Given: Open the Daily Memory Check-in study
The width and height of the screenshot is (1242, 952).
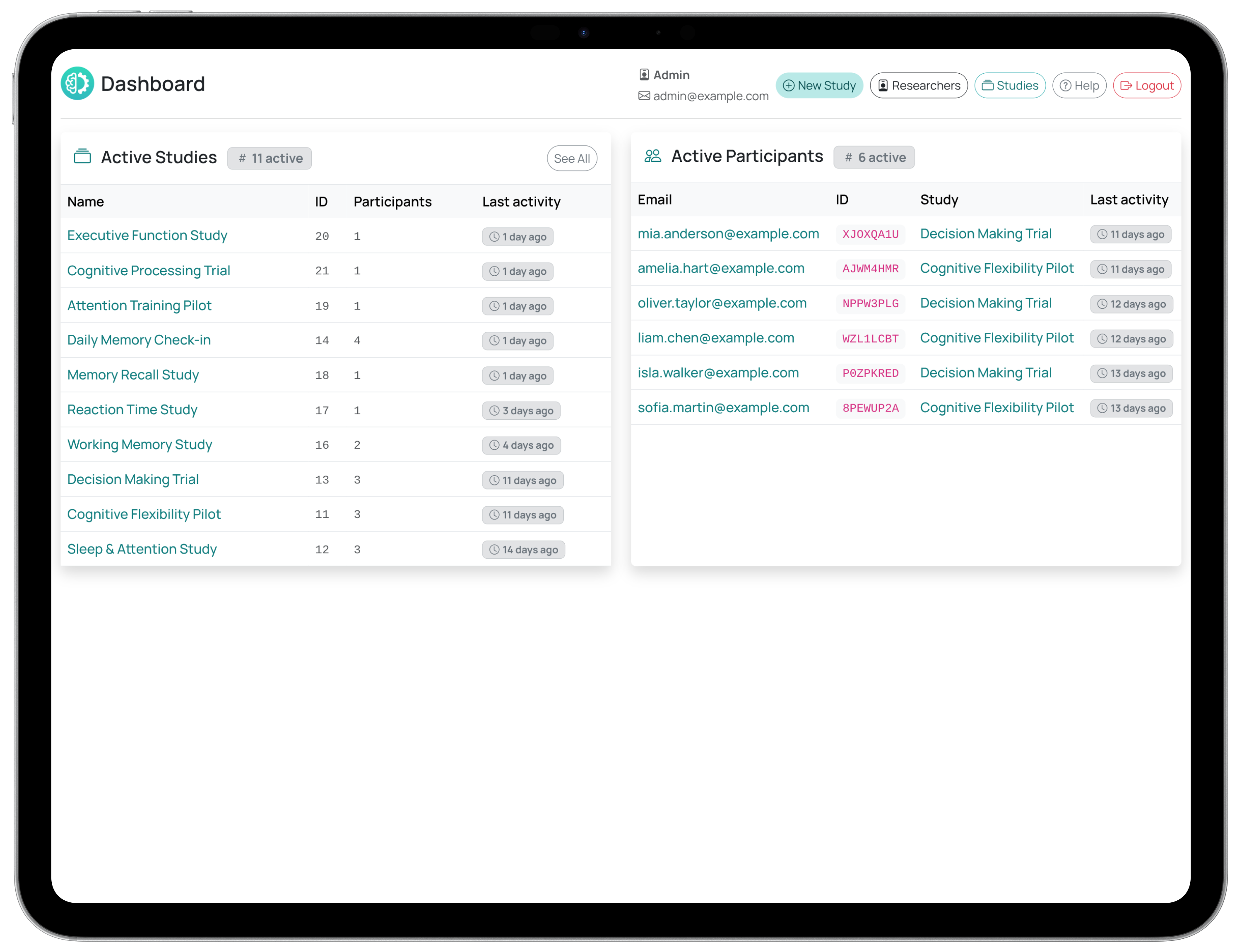Looking at the screenshot, I should pos(139,340).
